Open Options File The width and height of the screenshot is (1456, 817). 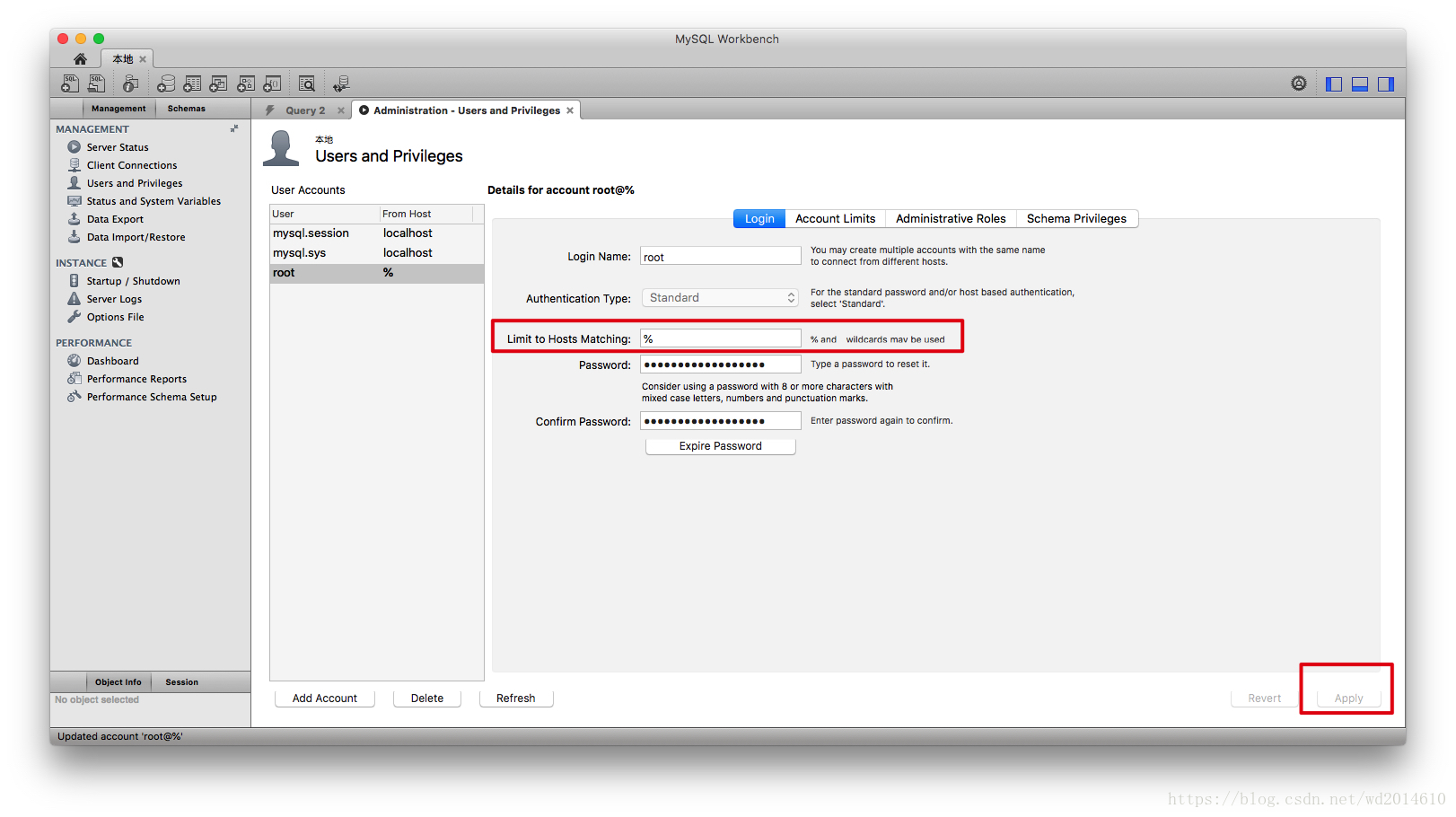pos(115,317)
